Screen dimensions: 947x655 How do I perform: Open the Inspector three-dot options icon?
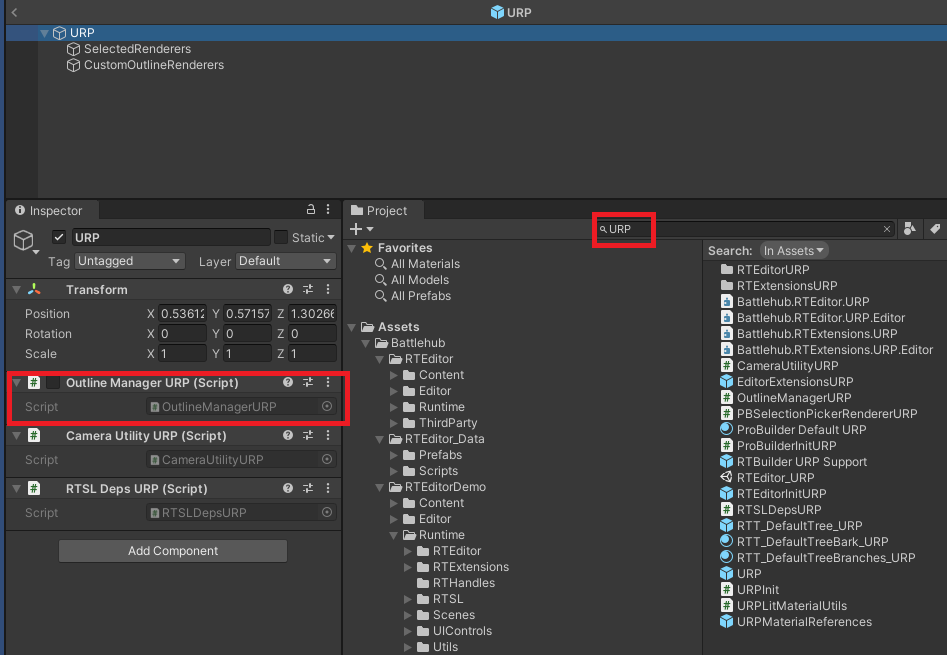tap(327, 210)
